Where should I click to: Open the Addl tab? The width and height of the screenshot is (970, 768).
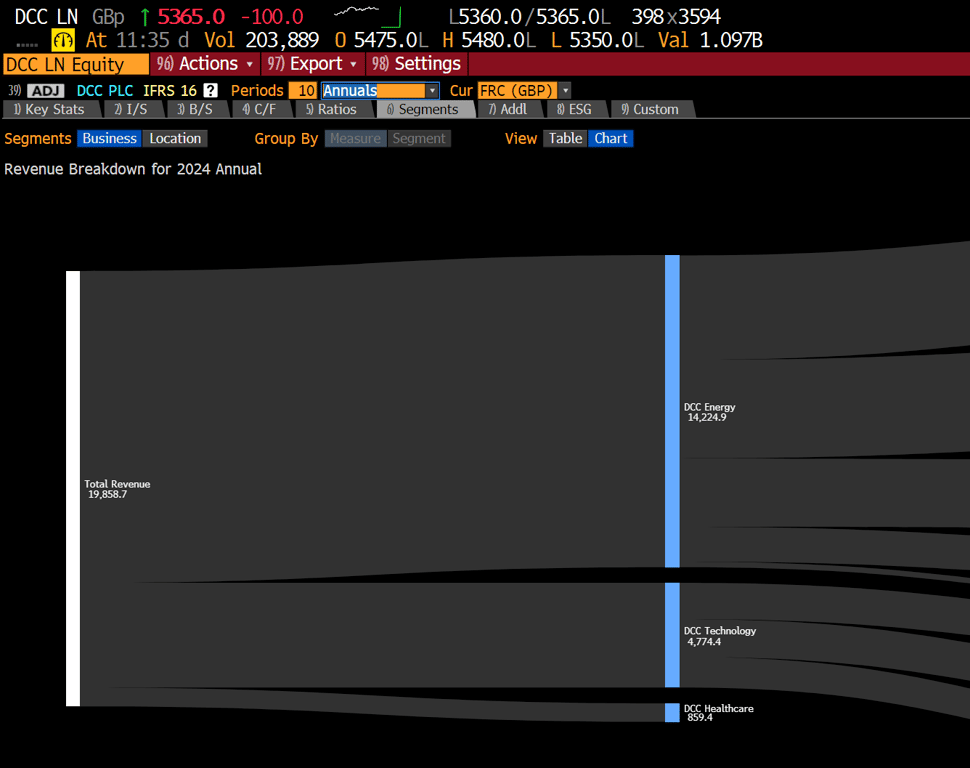[509, 110]
